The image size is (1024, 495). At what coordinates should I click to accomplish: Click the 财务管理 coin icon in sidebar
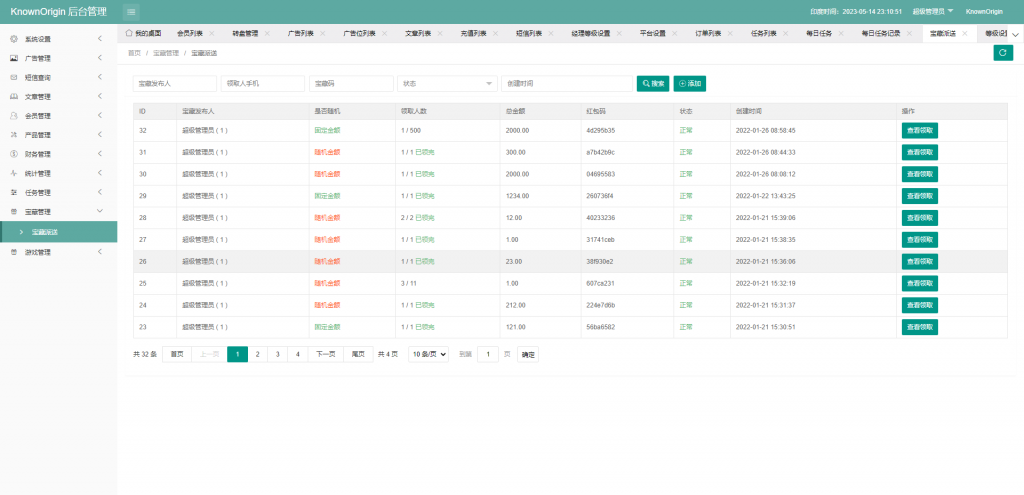pyautogui.click(x=13, y=154)
